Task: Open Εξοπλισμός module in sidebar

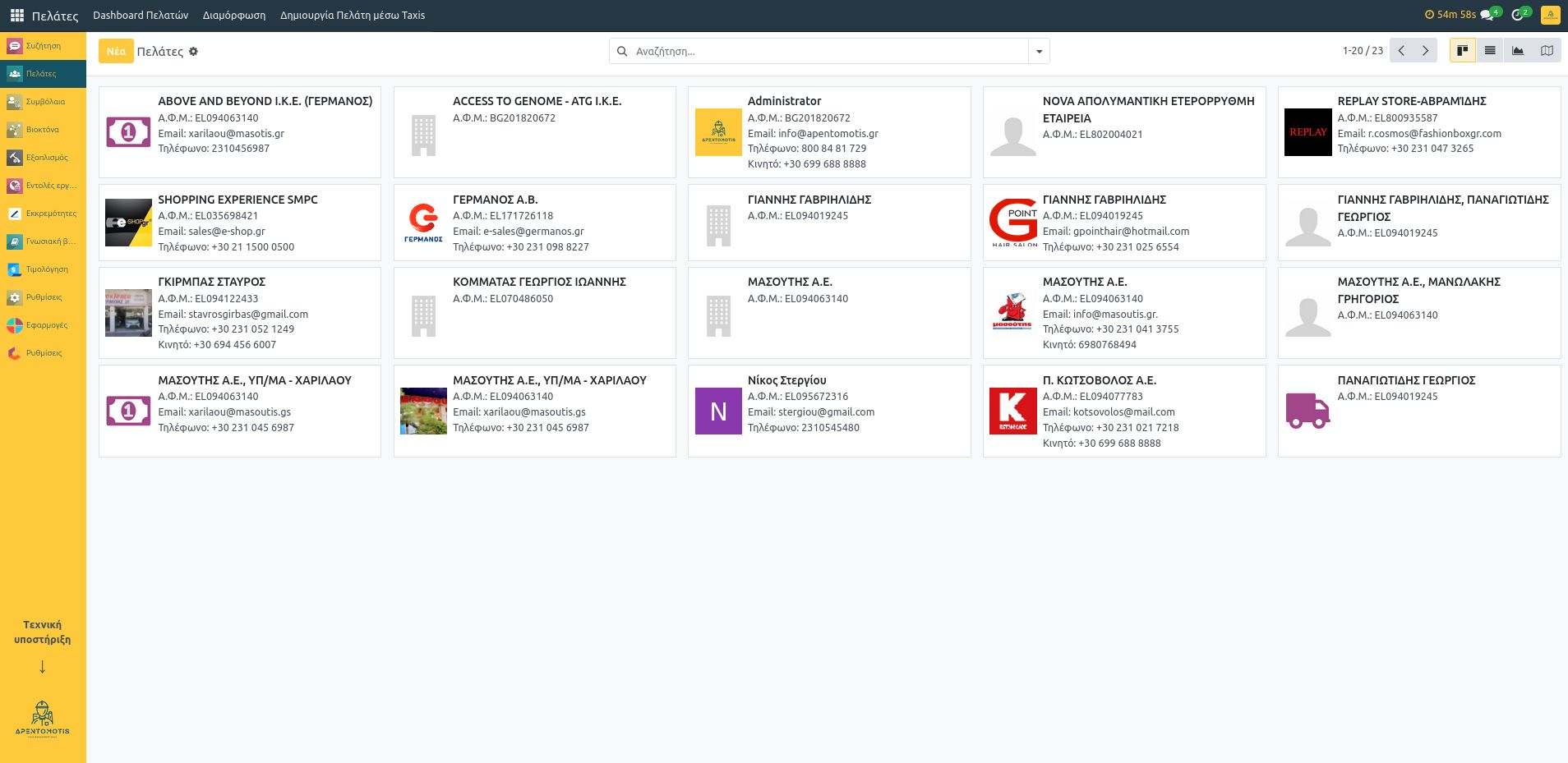Action: coord(43,158)
